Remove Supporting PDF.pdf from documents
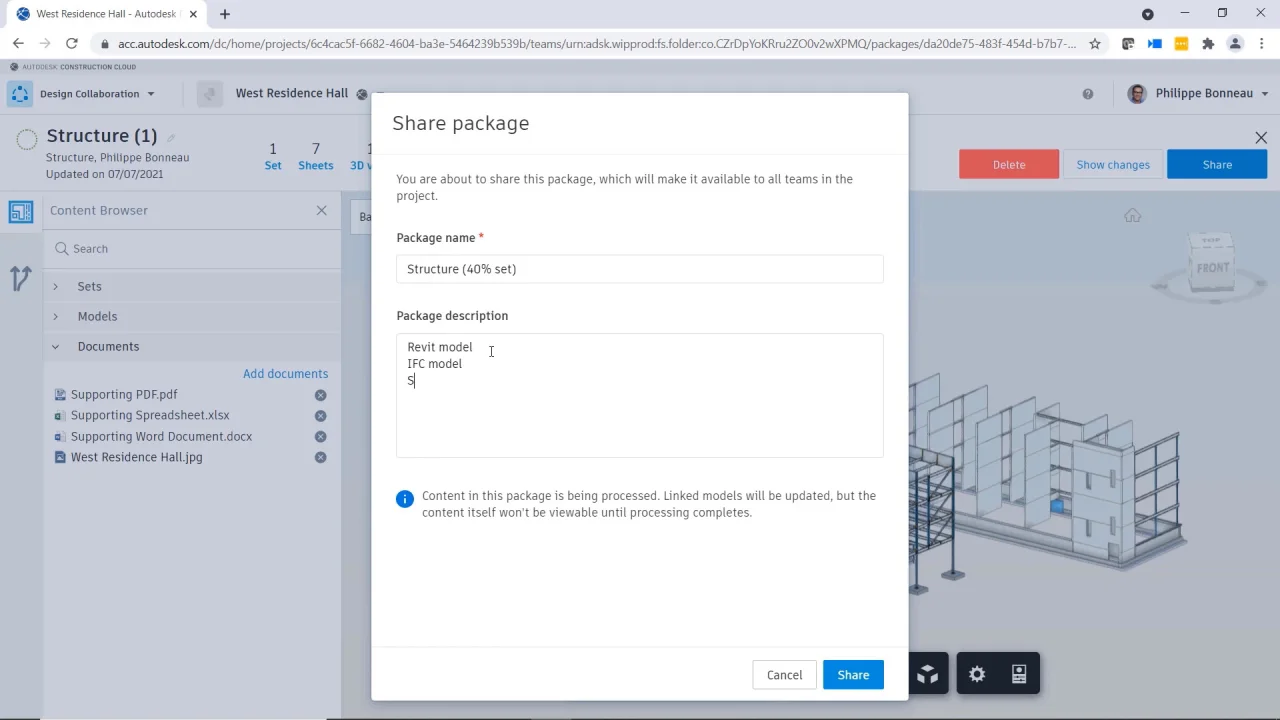 tap(321, 395)
